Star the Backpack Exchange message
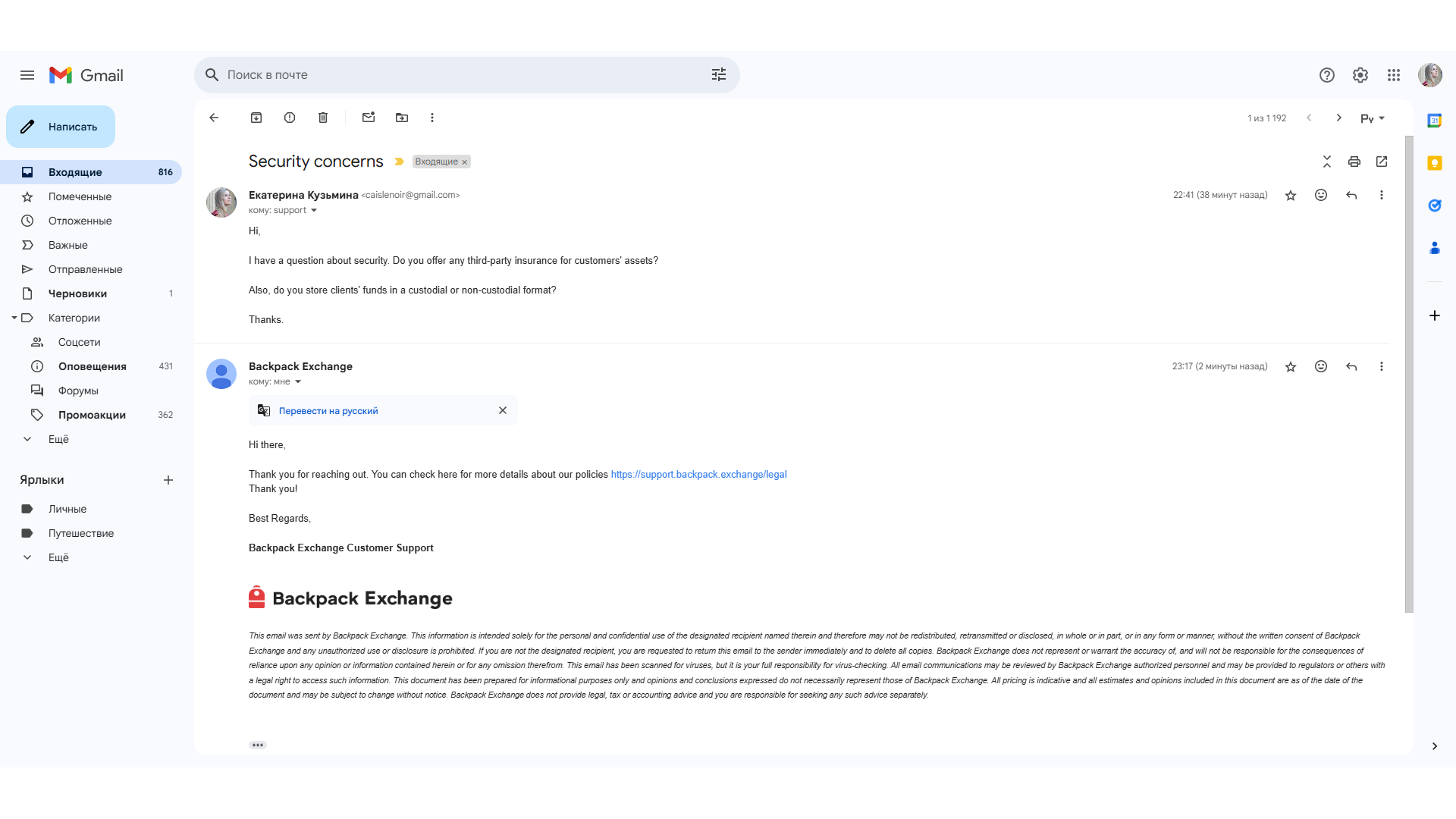Image resolution: width=1456 pixels, height=819 pixels. pos(1291,367)
